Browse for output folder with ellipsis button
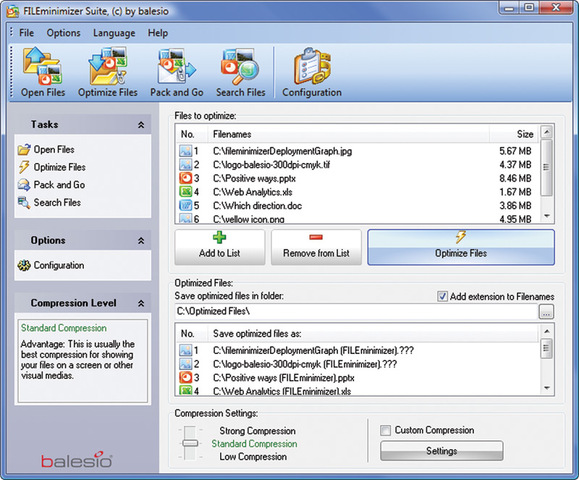 click(x=546, y=312)
